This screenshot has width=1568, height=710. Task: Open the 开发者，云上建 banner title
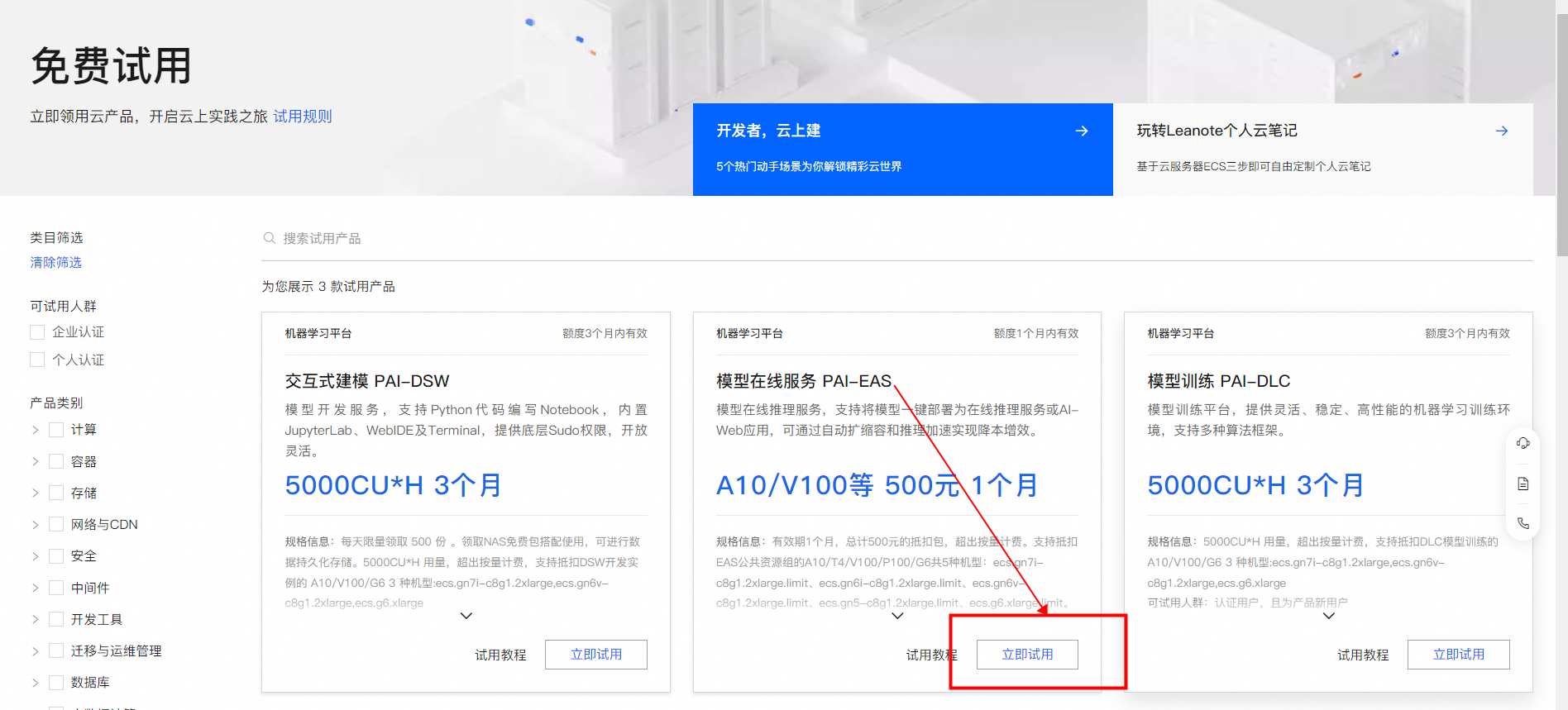[768, 131]
